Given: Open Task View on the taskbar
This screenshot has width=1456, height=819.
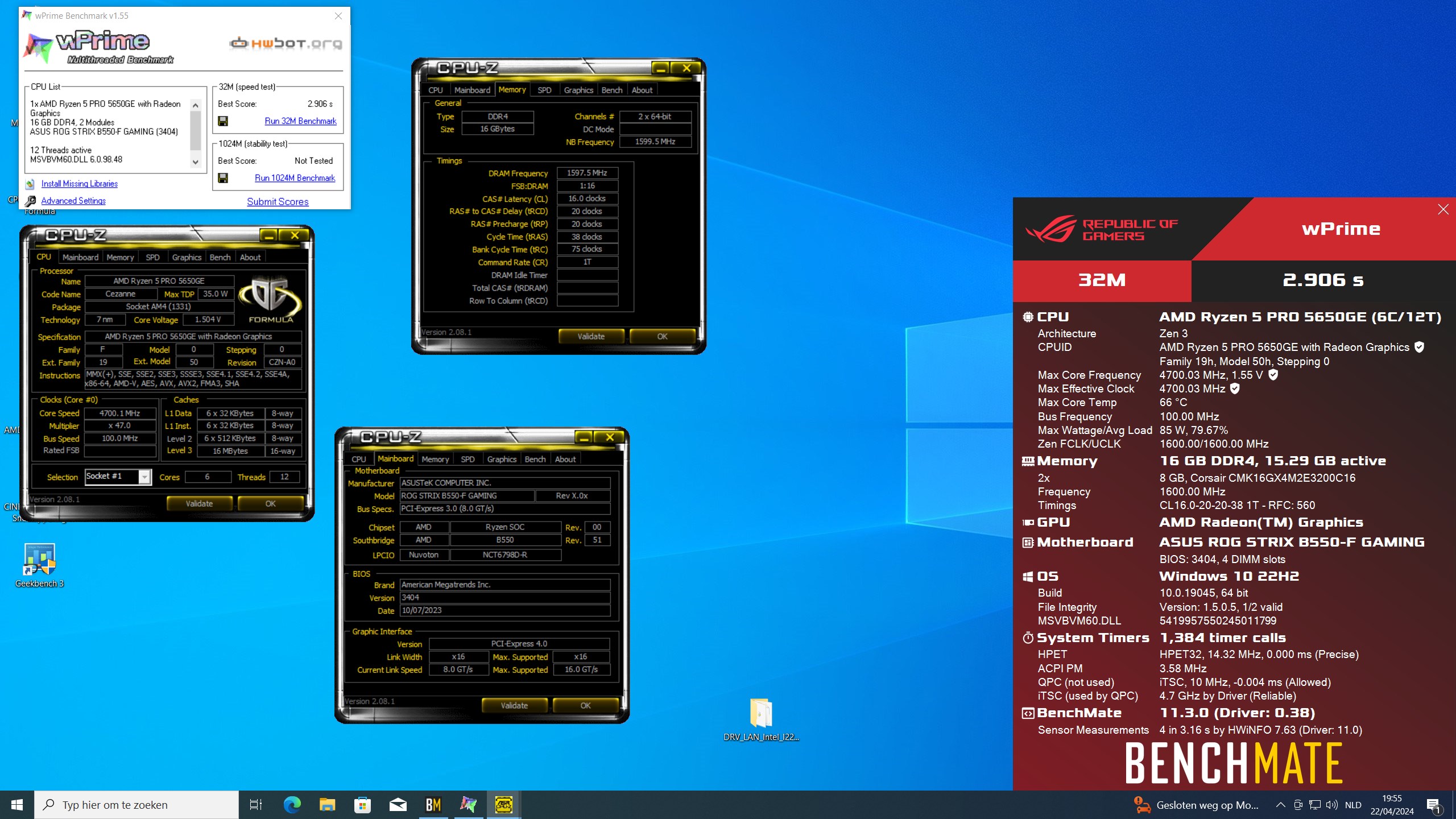Looking at the screenshot, I should pyautogui.click(x=256, y=805).
